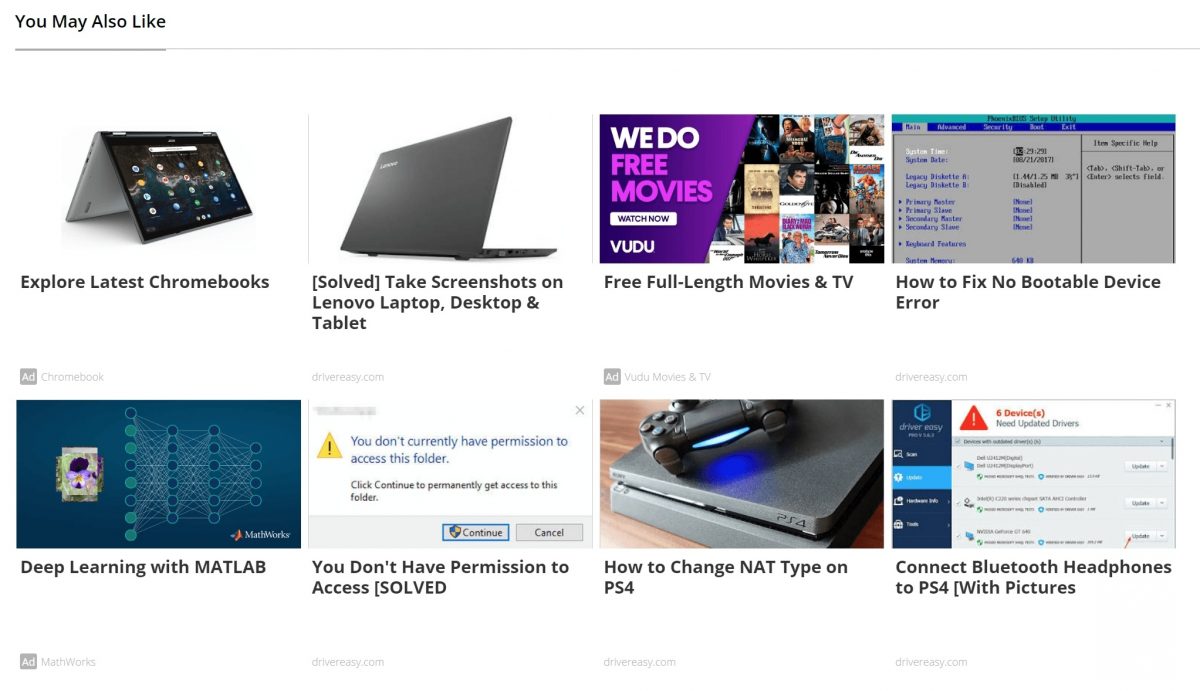Open How to Fix No Bootable Device article
1200x691 pixels.
pos(1028,292)
